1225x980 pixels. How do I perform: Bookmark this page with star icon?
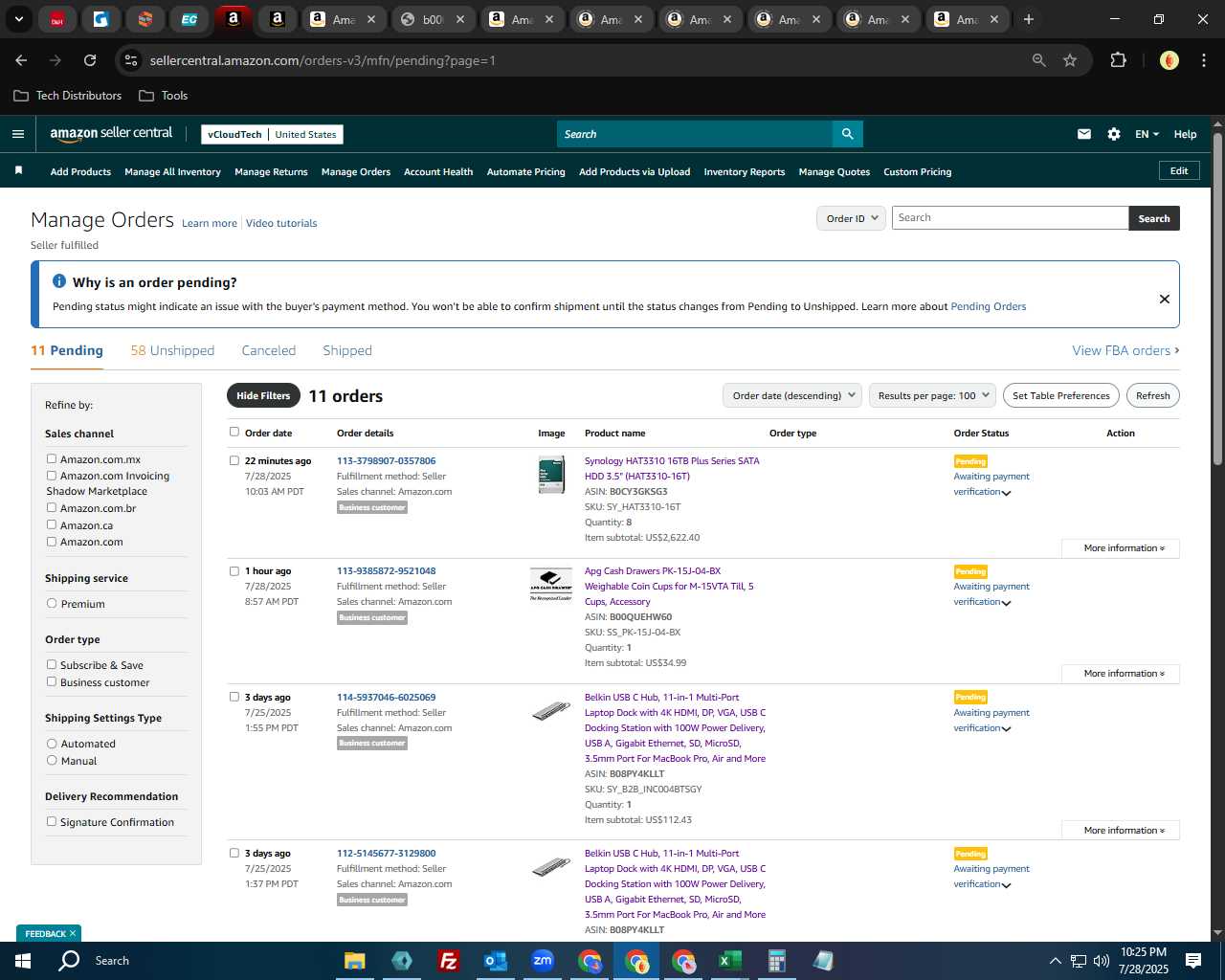pos(1070,60)
